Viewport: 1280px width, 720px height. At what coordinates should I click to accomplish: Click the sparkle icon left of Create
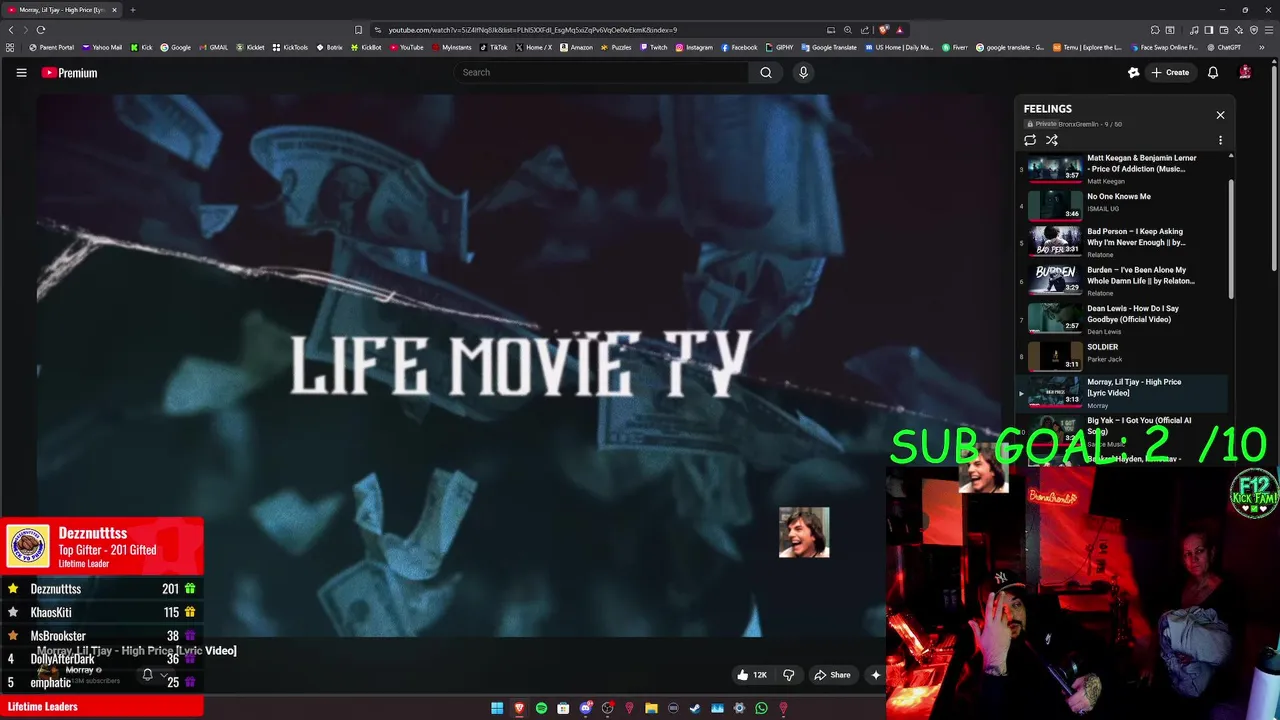coord(1133,72)
